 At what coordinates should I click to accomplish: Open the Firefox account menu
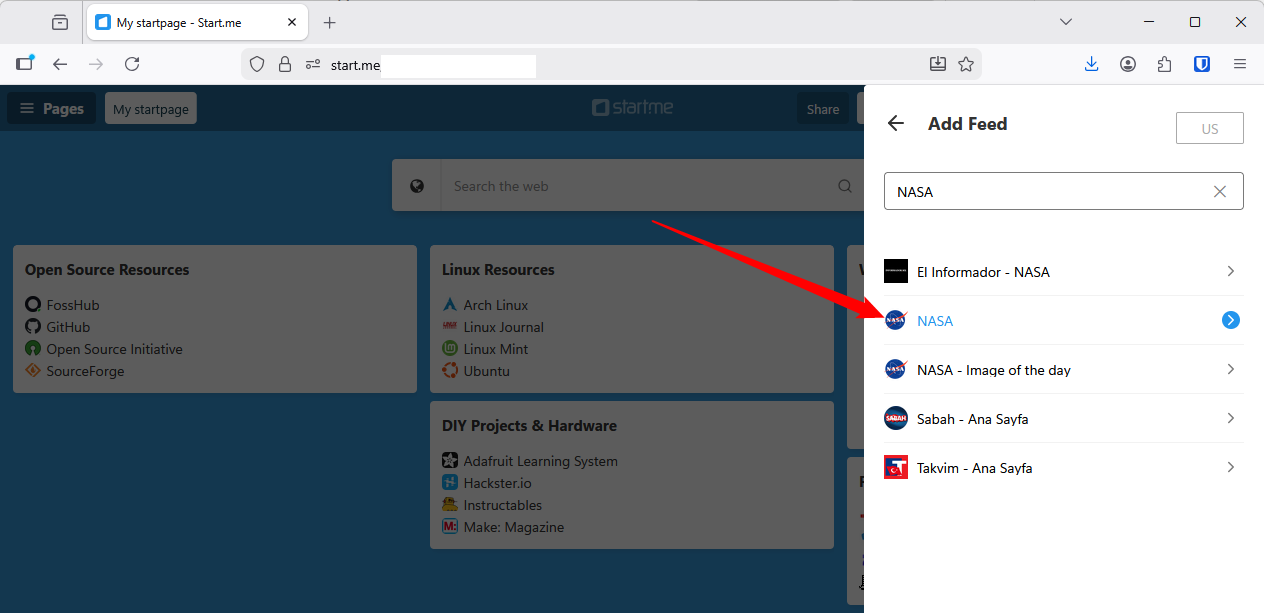click(x=1128, y=64)
